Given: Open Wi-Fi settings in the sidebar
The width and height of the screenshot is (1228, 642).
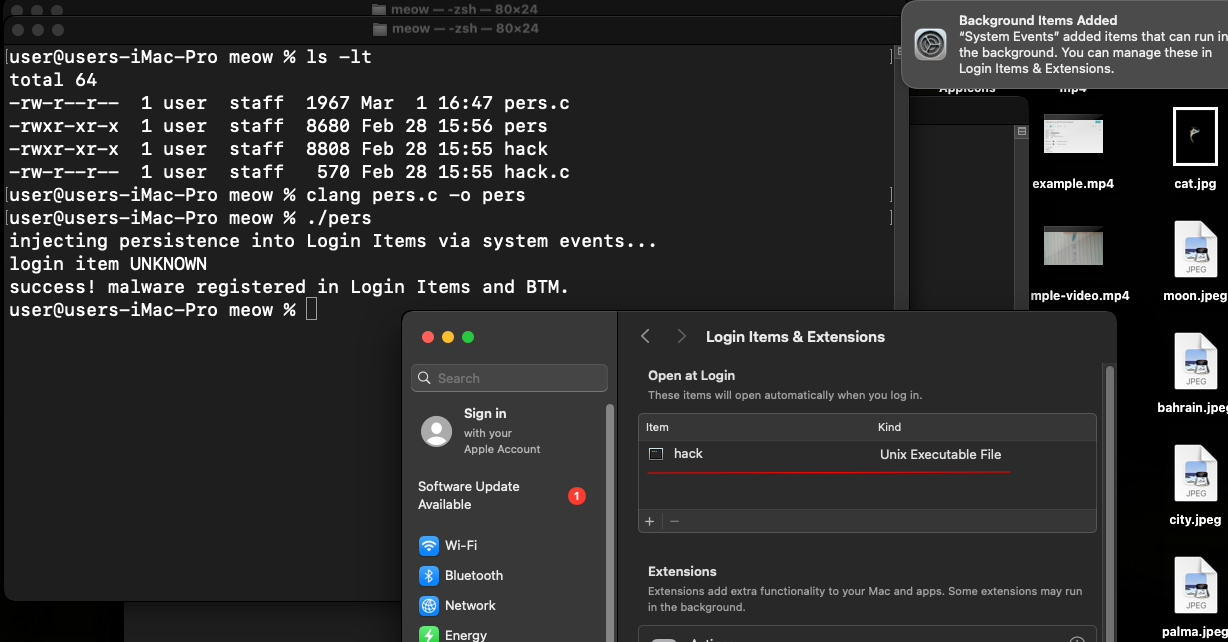Looking at the screenshot, I should point(460,546).
